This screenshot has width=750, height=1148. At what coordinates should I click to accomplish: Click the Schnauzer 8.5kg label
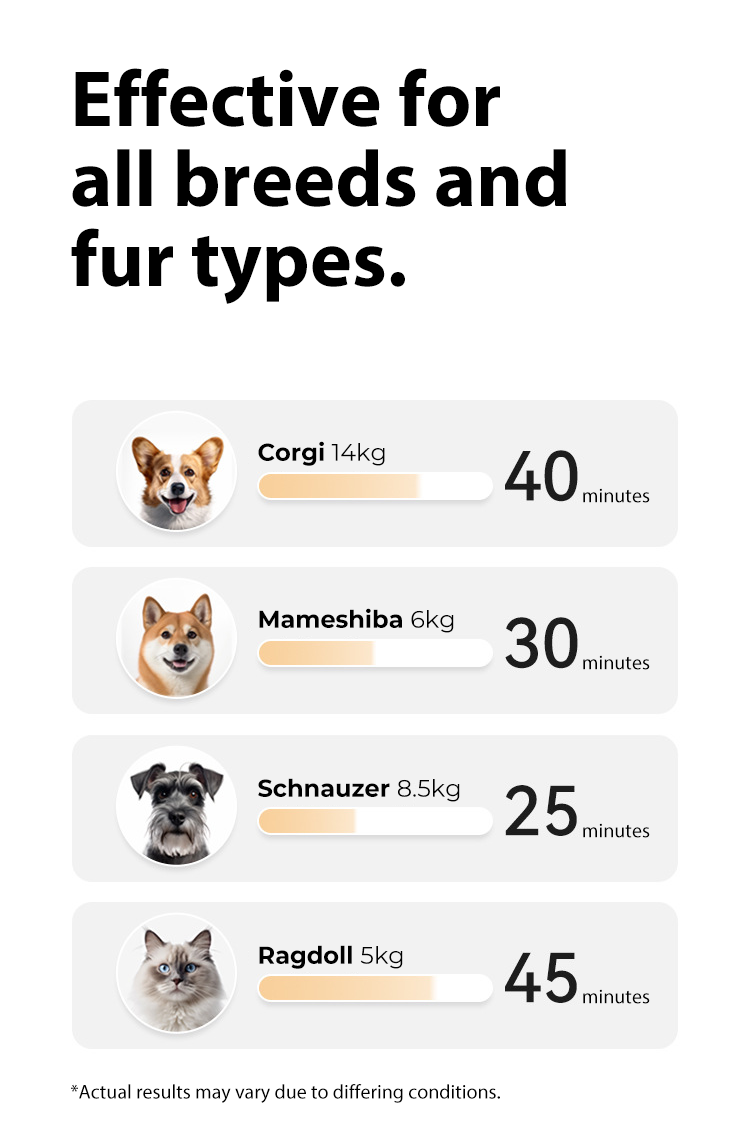[359, 788]
